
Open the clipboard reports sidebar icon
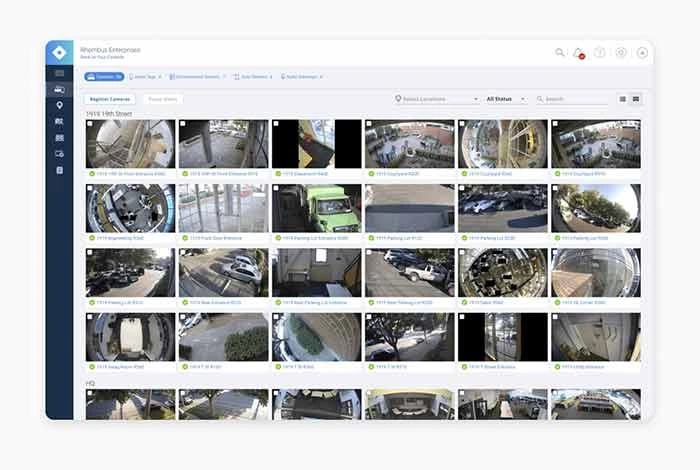coord(59,171)
